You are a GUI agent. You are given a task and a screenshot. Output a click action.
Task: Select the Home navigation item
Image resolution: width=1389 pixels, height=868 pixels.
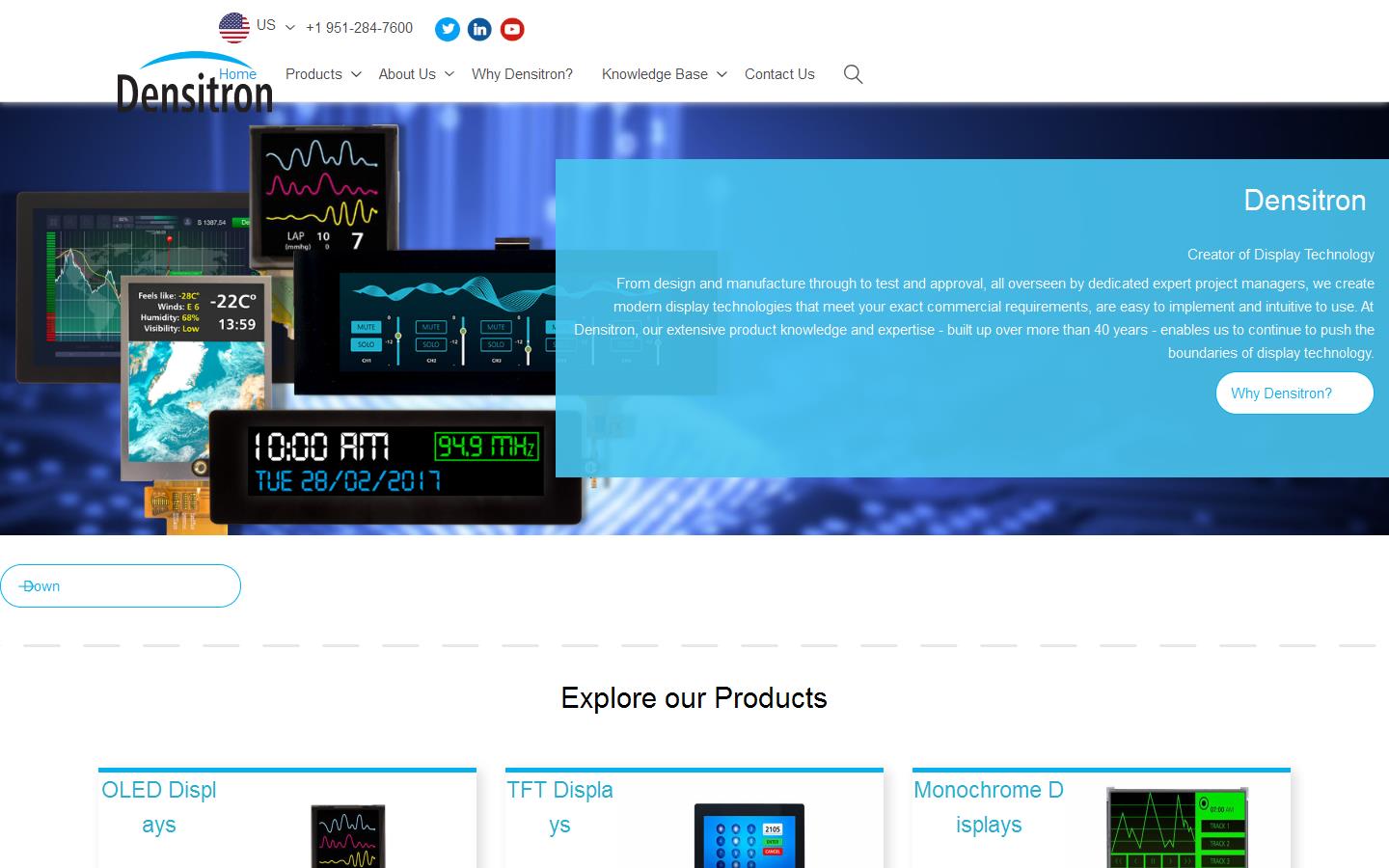[236, 73]
